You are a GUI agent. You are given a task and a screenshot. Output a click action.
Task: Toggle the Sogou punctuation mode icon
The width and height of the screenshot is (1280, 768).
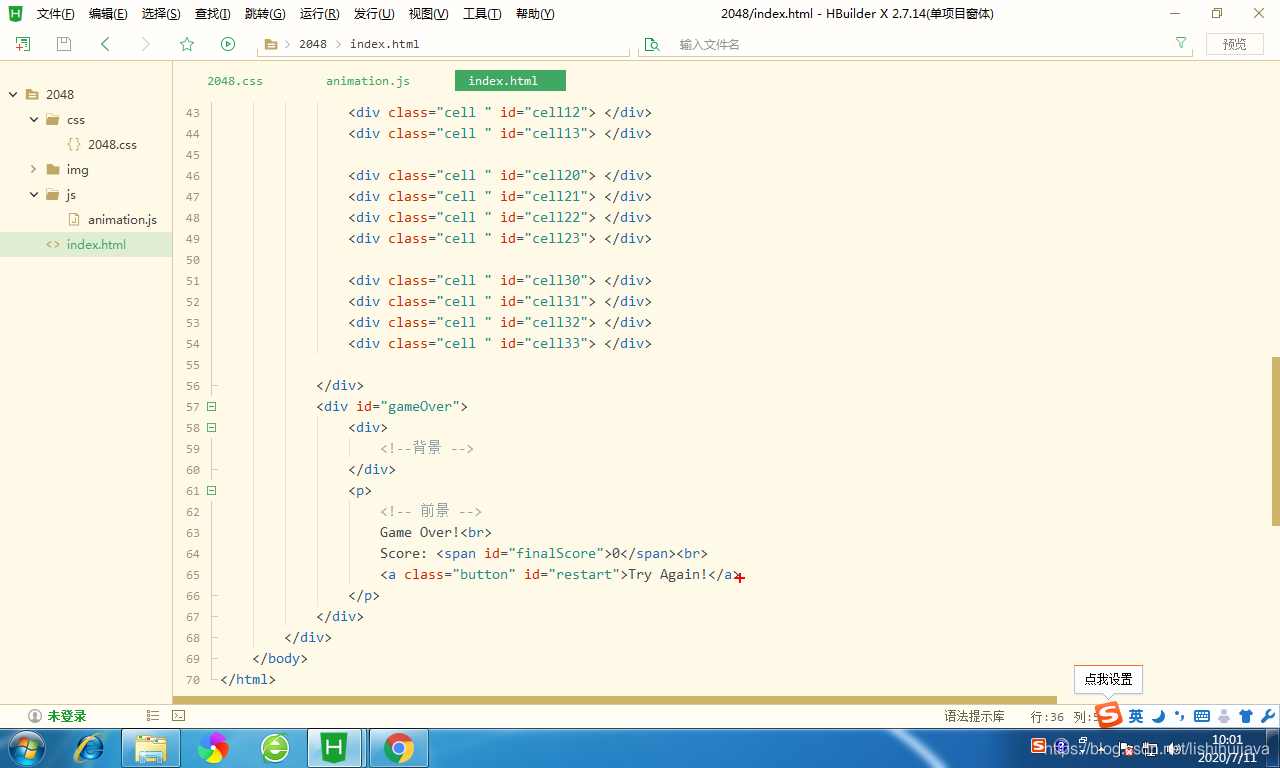[x=1180, y=716]
